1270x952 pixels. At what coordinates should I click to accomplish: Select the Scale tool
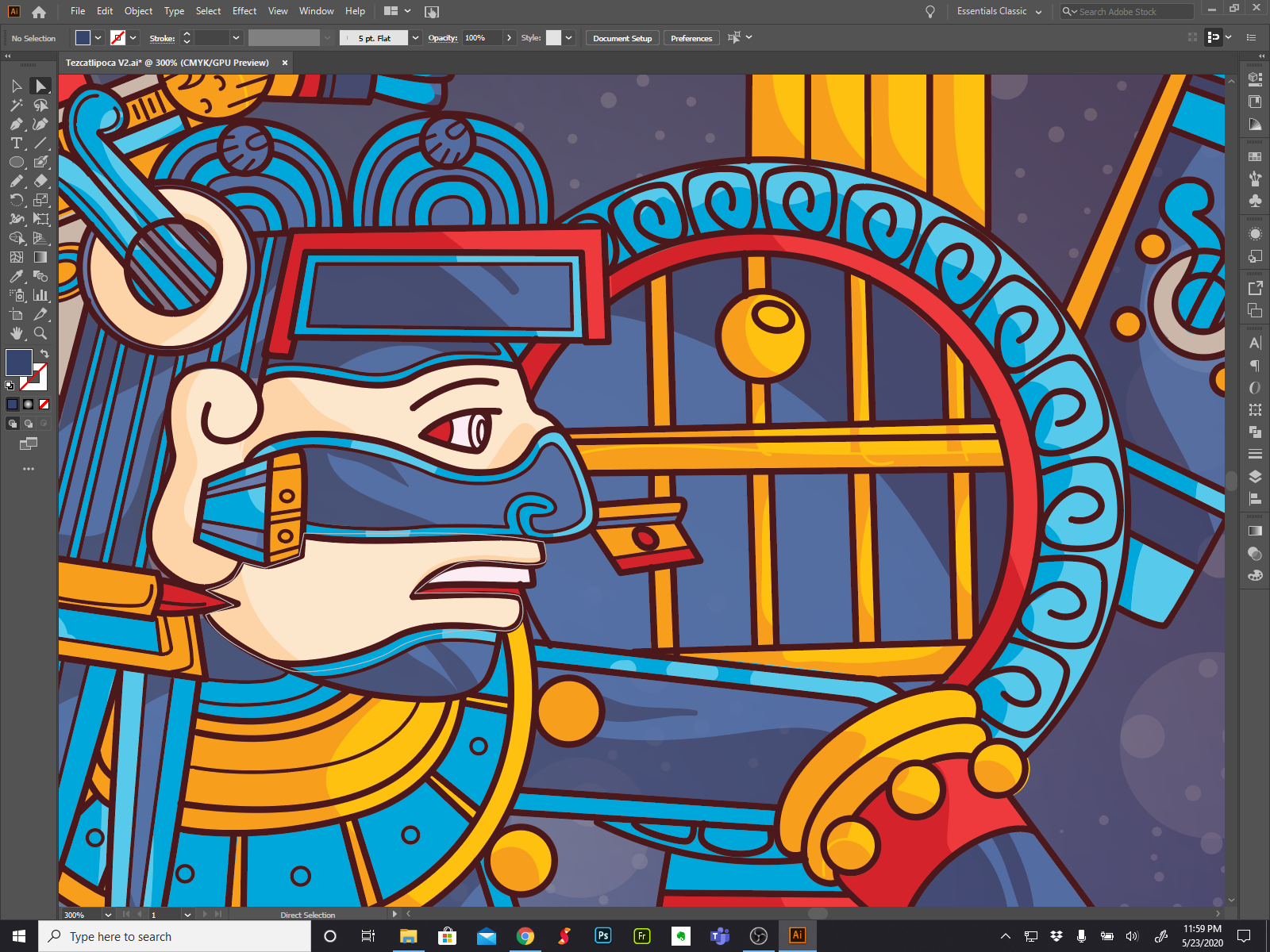tap(40, 200)
